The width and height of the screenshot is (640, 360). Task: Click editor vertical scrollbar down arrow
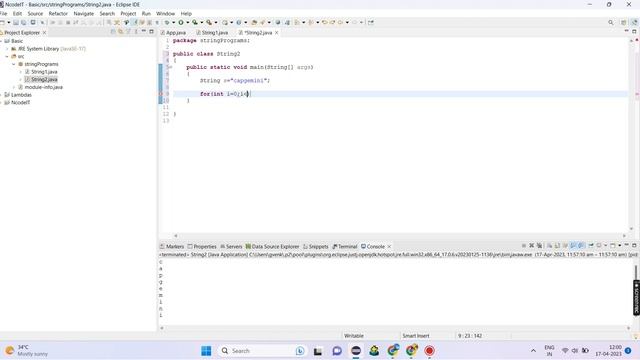632,229
